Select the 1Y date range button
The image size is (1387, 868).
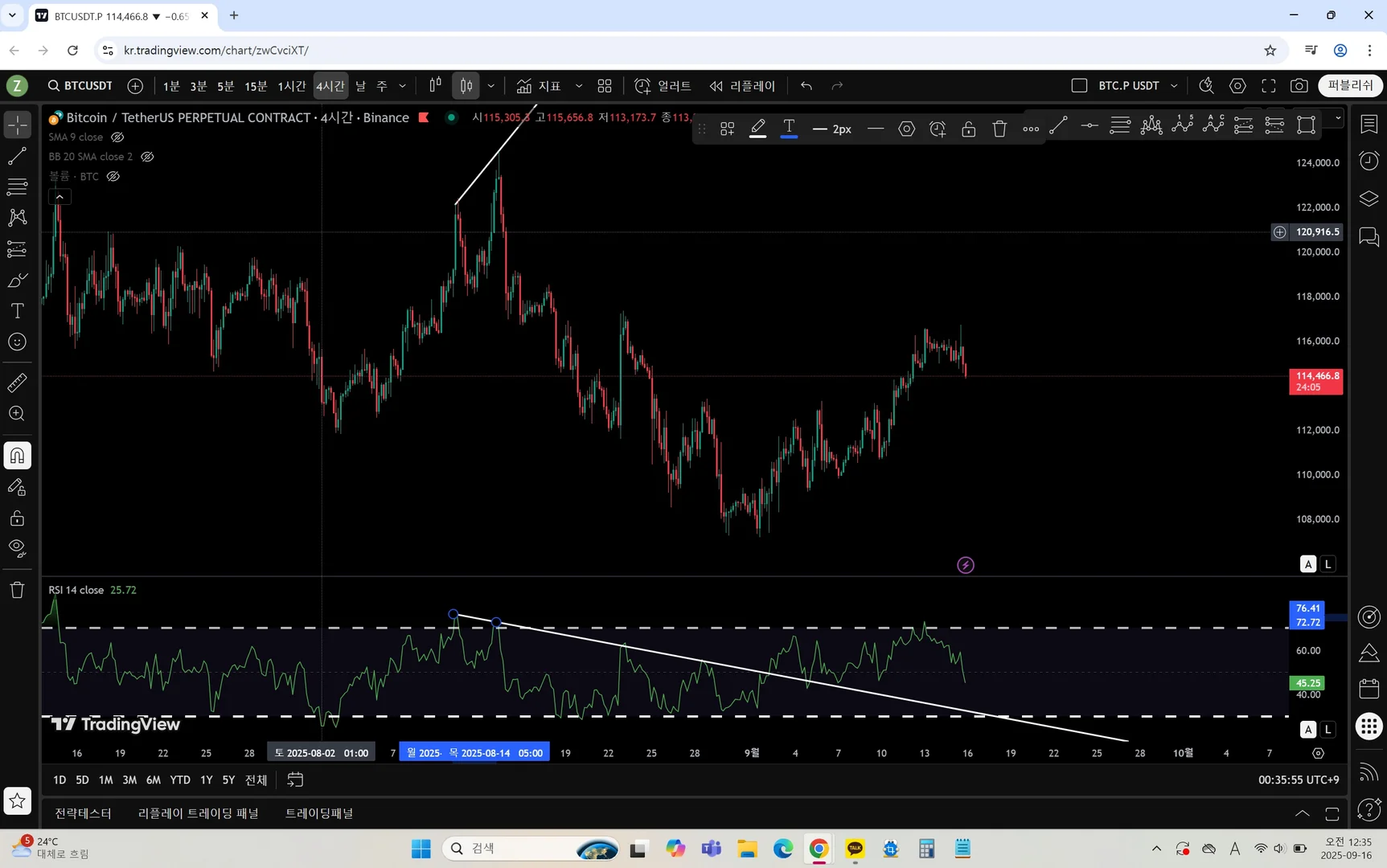coord(207,780)
